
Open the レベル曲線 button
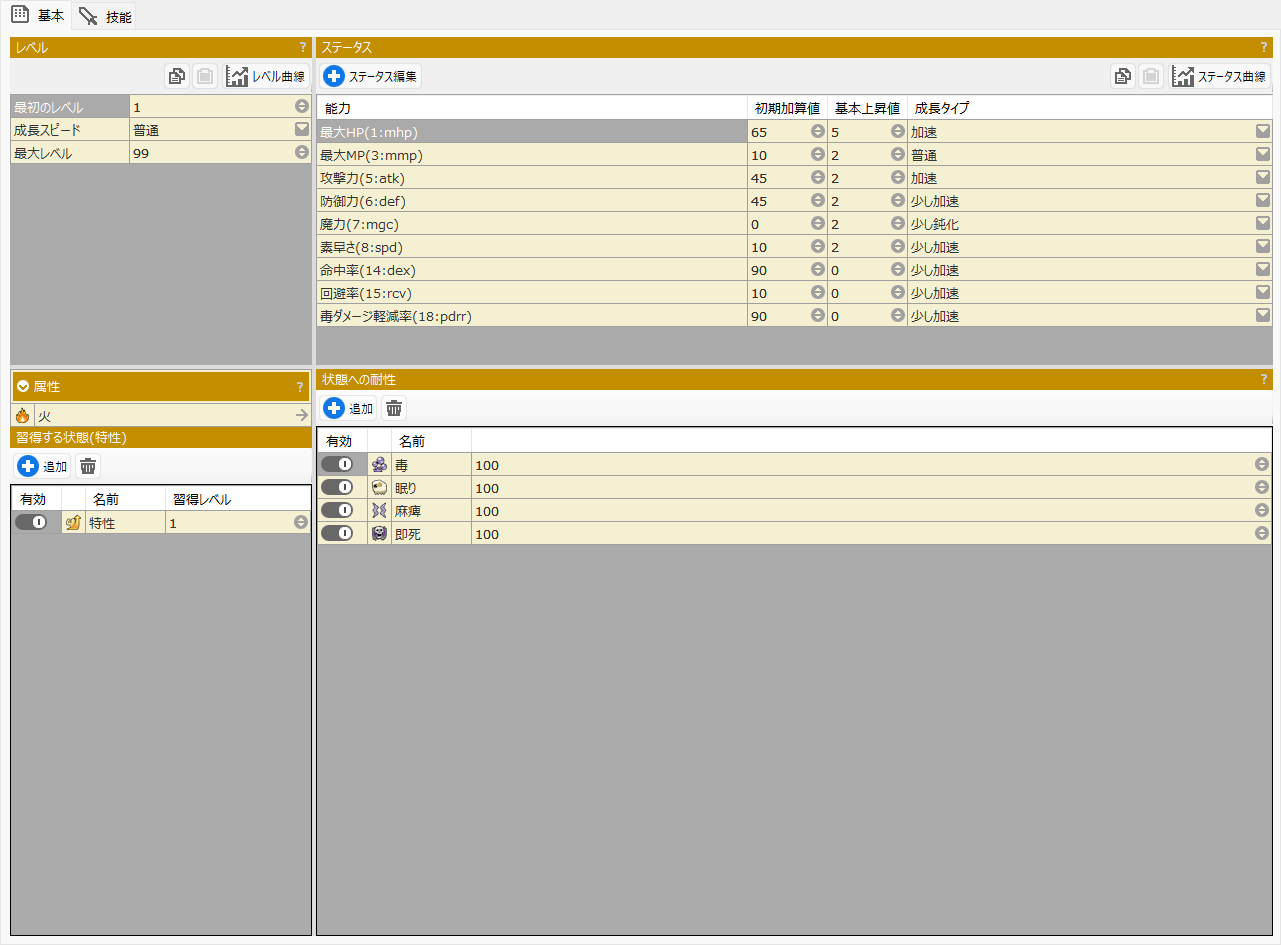point(266,76)
